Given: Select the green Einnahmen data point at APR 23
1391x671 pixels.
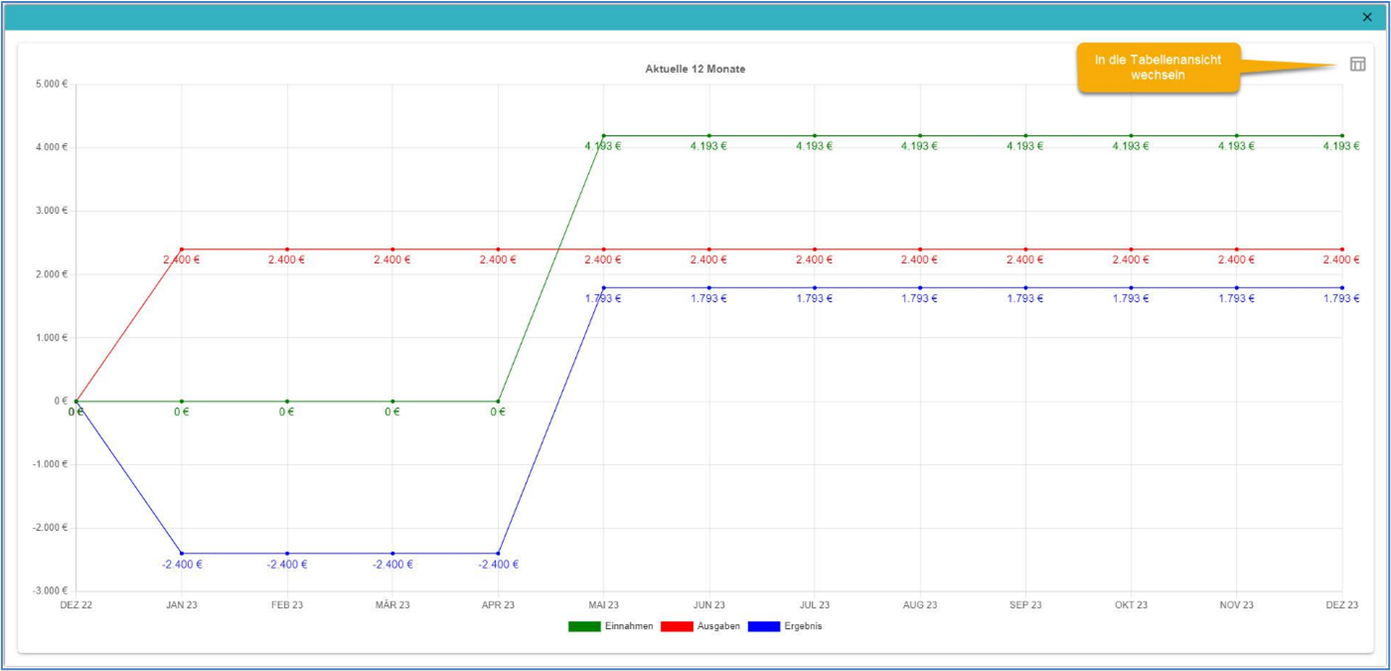Looking at the screenshot, I should point(498,401).
